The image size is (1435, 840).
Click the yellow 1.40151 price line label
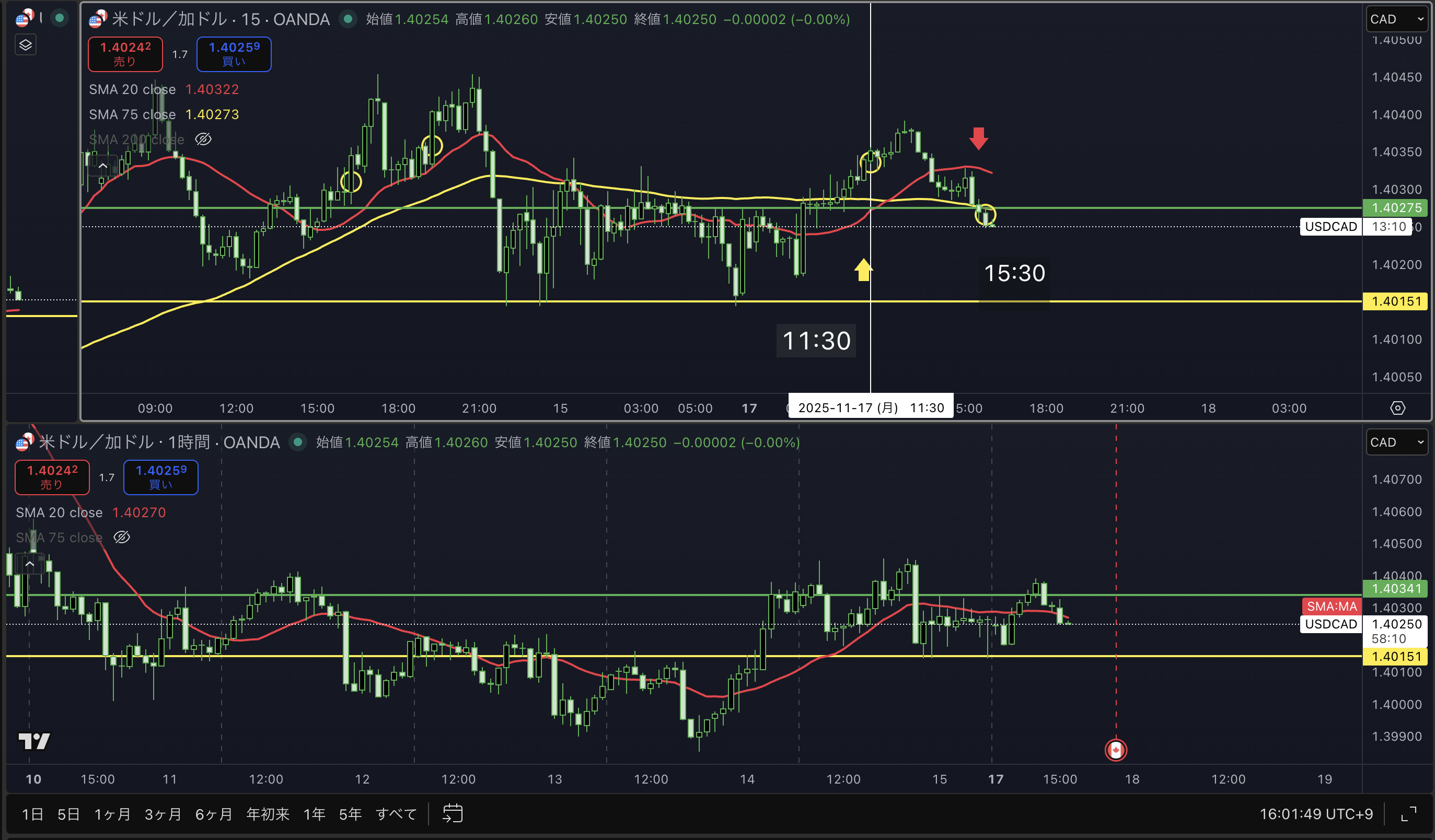[x=1396, y=301]
